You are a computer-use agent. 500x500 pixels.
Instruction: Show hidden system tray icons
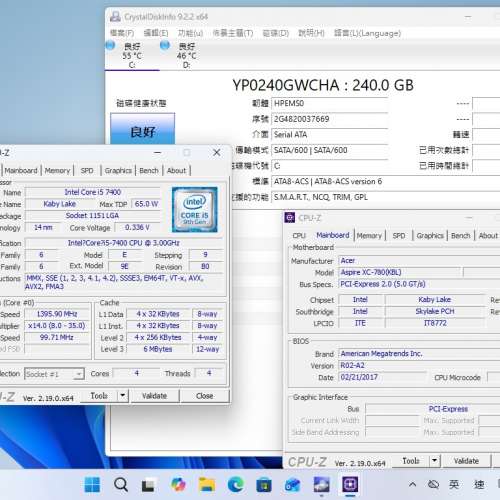[x=412, y=484]
